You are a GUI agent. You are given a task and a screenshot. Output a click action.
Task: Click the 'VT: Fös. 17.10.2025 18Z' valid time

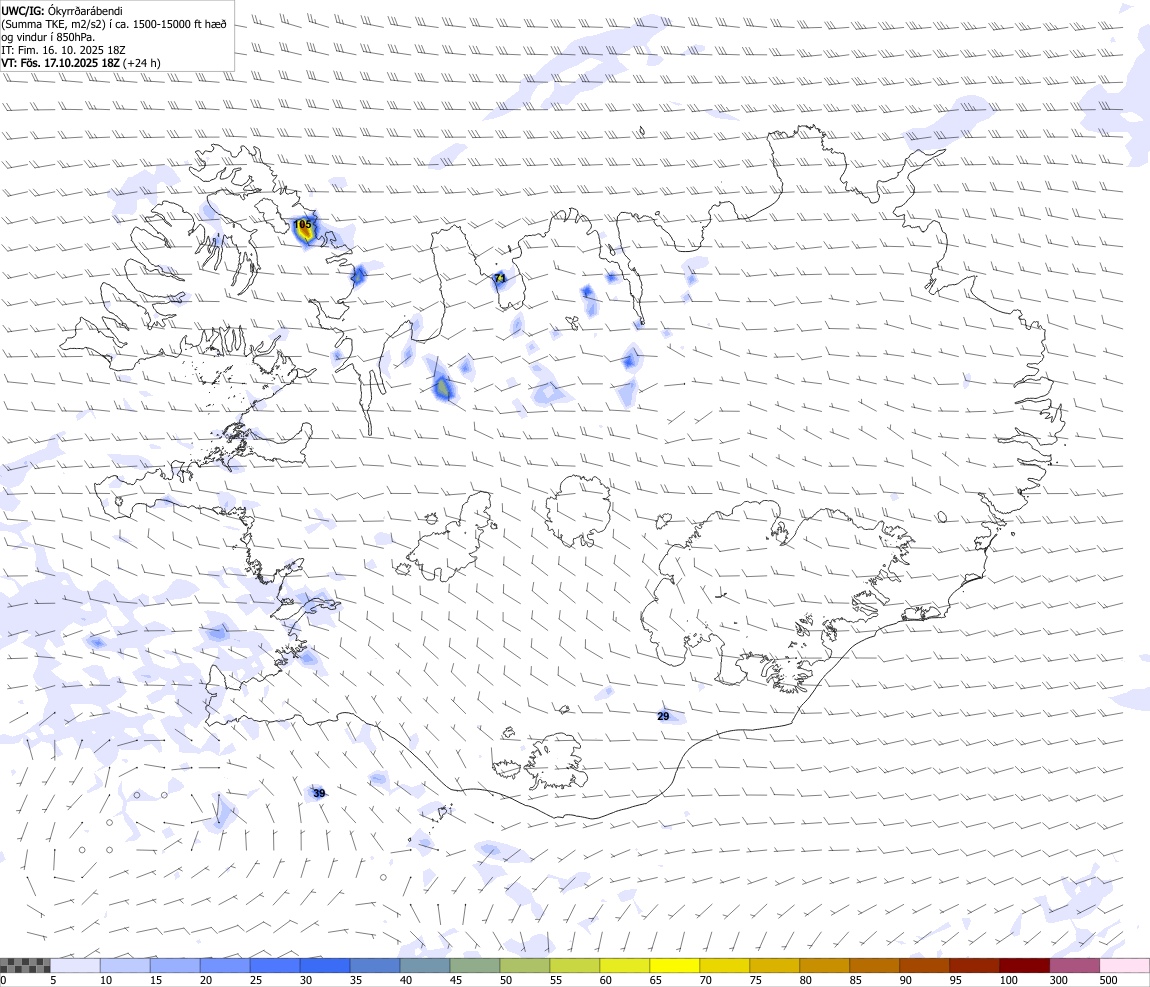point(60,63)
